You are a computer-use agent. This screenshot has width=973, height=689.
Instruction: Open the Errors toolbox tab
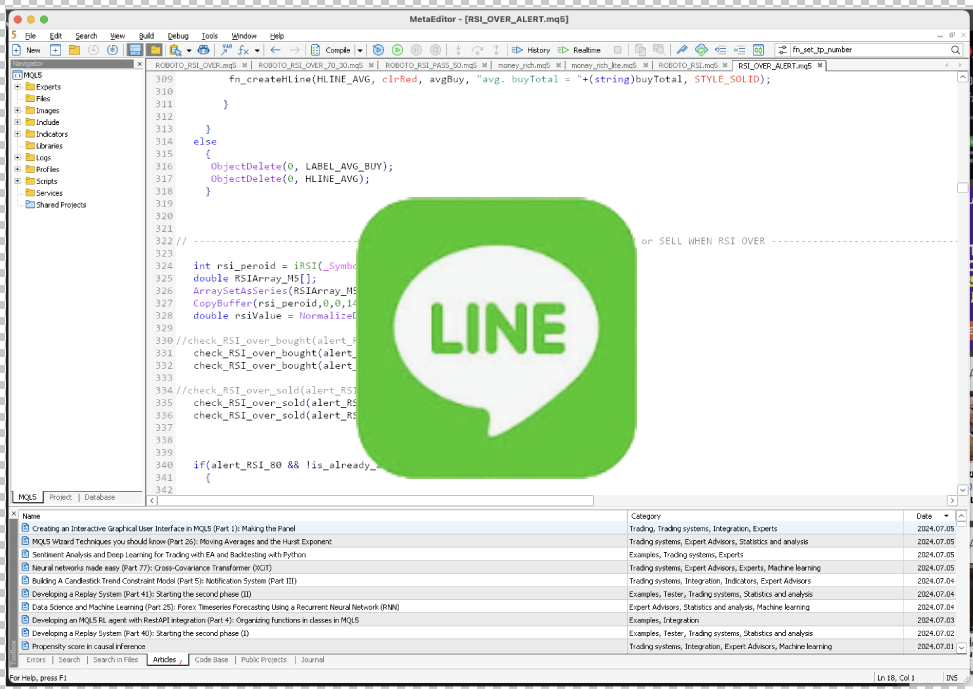click(36, 660)
